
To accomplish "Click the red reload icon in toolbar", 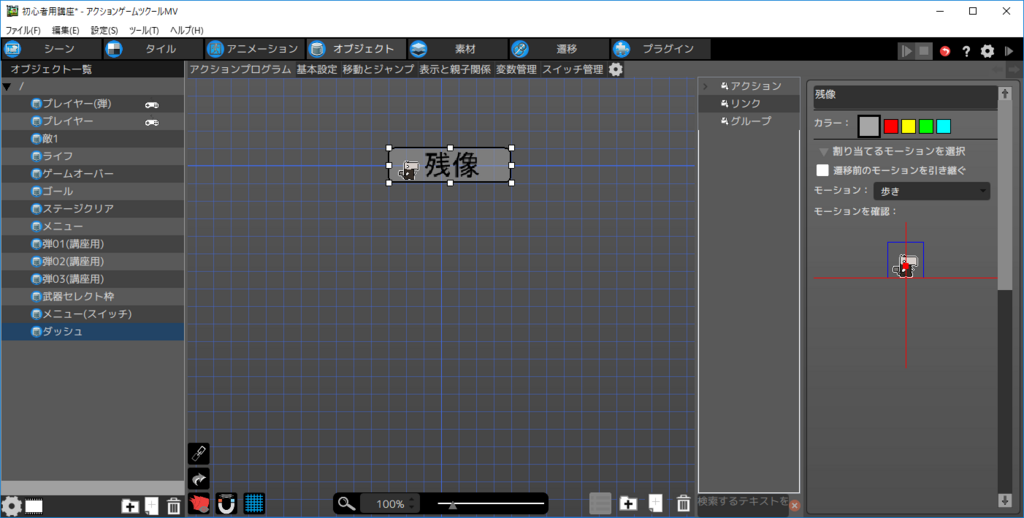I will pyautogui.click(x=945, y=51).
